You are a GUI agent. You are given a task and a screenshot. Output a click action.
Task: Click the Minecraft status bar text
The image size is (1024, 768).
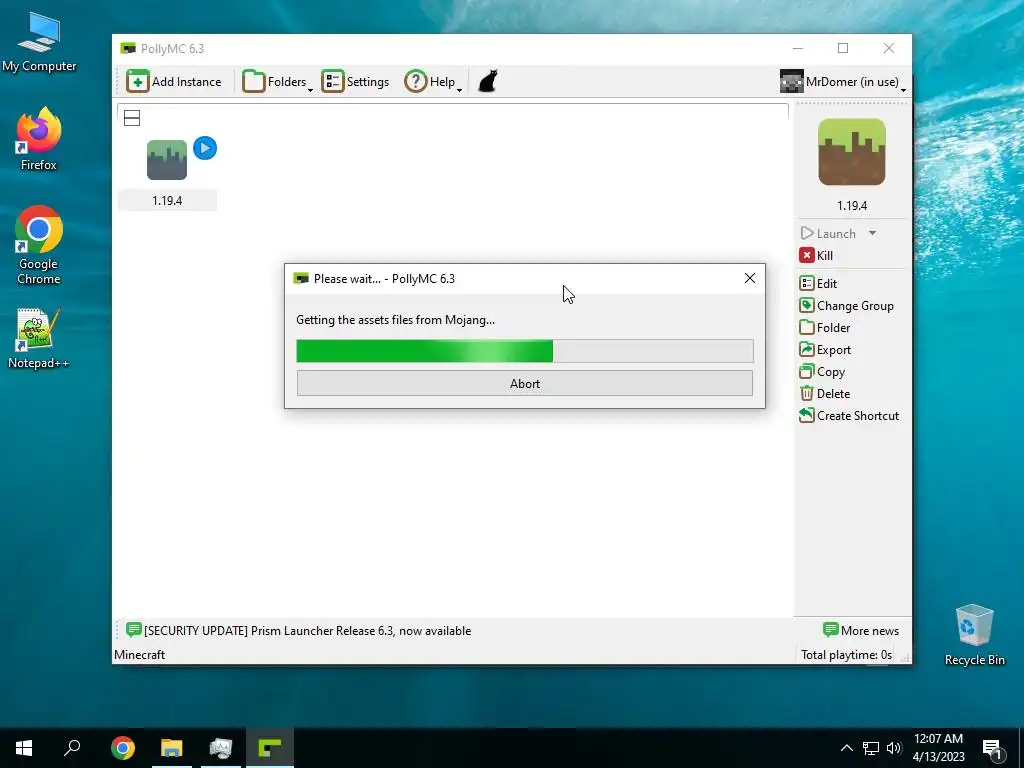click(x=140, y=654)
